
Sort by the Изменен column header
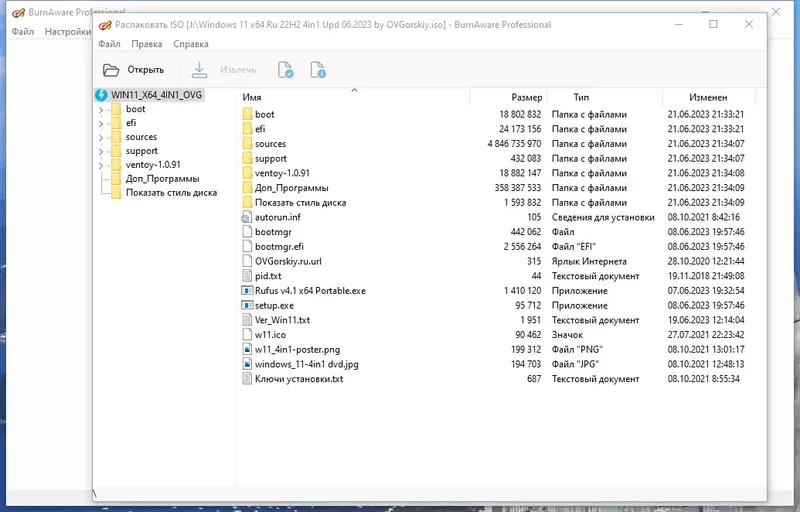pos(709,97)
